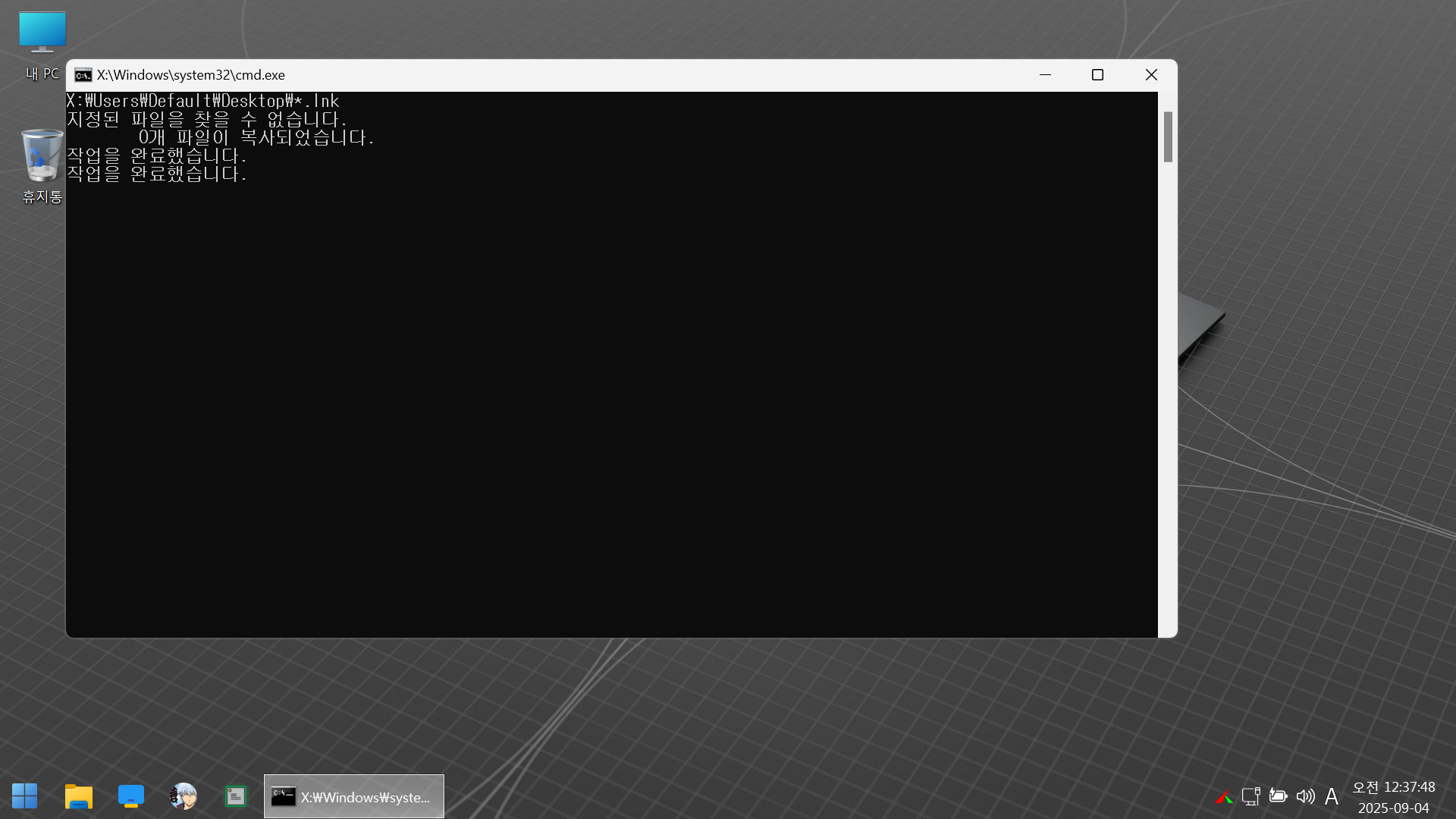This screenshot has height=819, width=1456.
Task: Toggle the IME language indicator A
Action: tap(1332, 796)
